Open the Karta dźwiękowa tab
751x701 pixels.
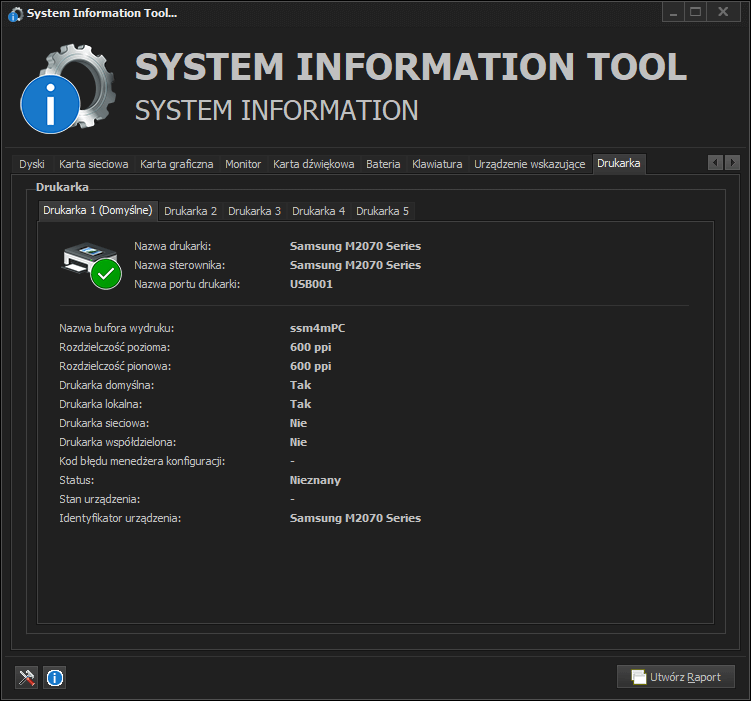pyautogui.click(x=313, y=164)
